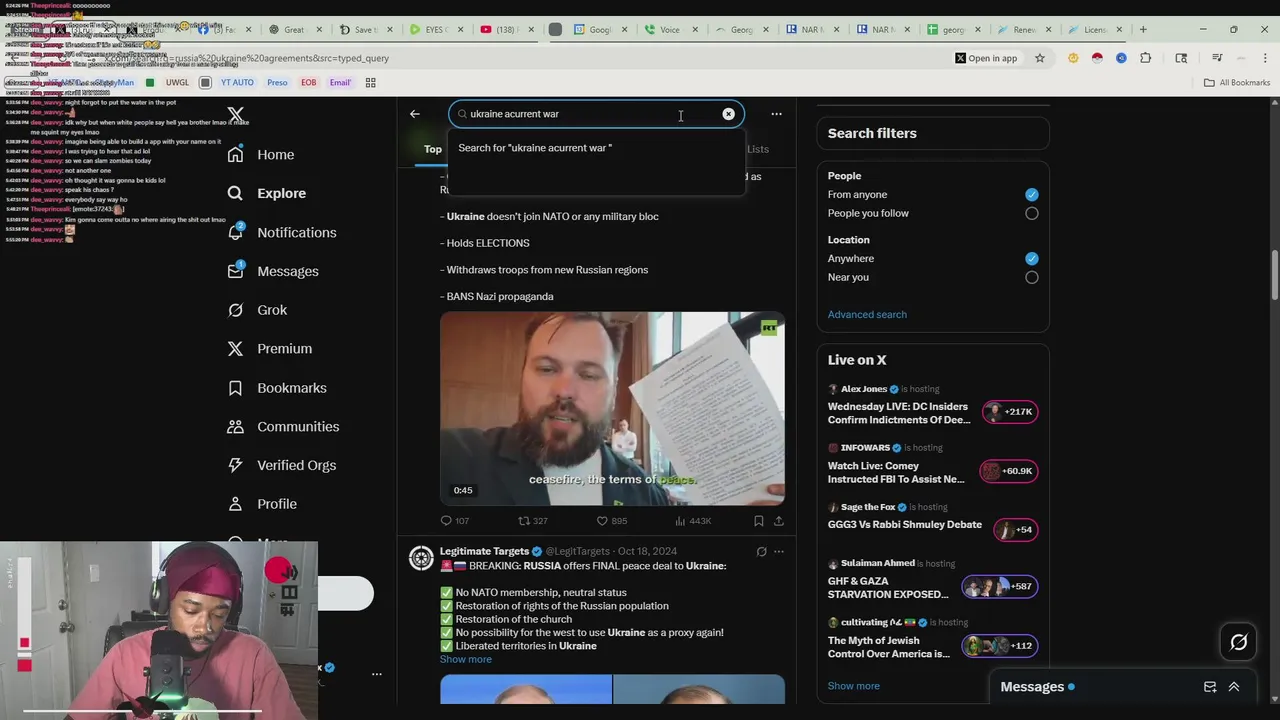Image resolution: width=1280 pixels, height=720 pixels.
Task: Click the +60.9K listeners badge
Action: tap(1009, 471)
